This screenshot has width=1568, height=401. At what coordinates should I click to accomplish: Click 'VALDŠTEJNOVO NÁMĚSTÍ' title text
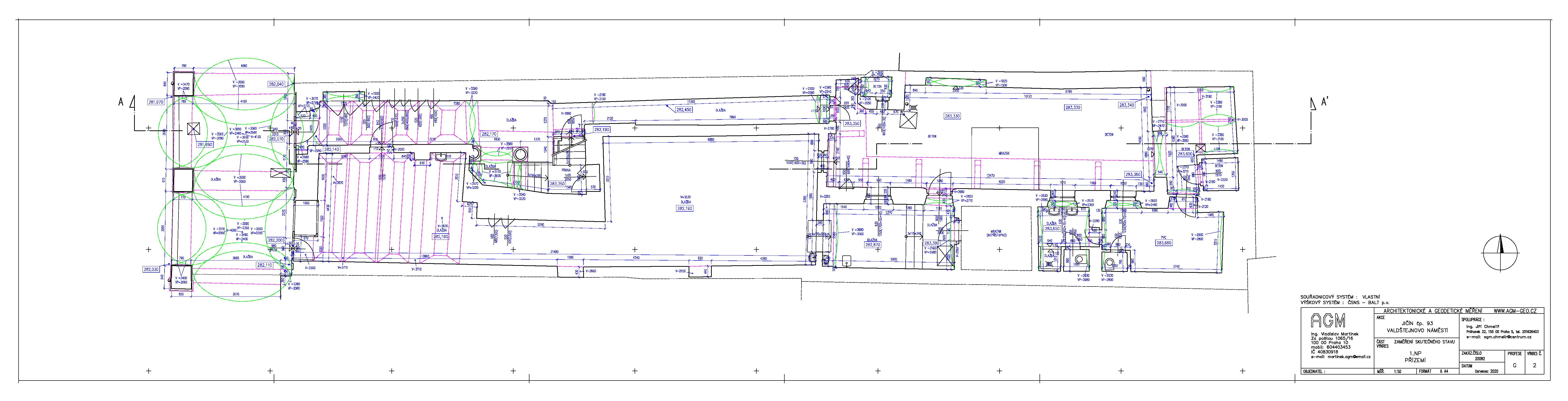pos(1418,330)
